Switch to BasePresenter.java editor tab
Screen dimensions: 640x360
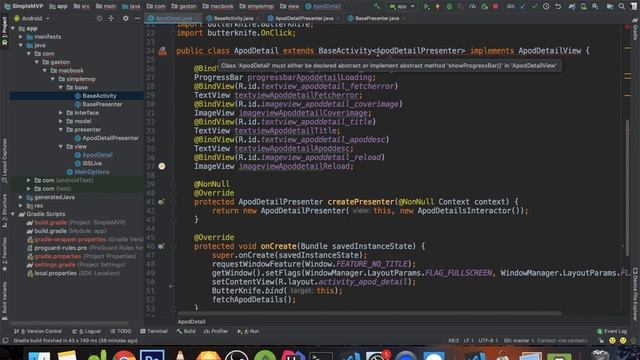pyautogui.click(x=376, y=18)
